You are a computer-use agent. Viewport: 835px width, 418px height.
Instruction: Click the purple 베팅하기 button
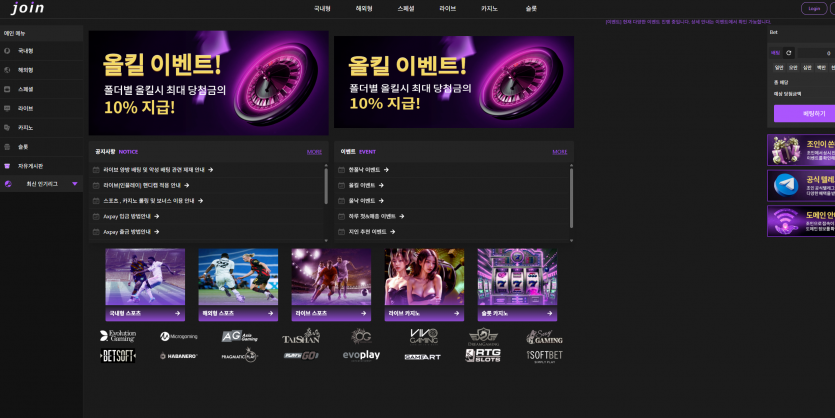(804, 113)
